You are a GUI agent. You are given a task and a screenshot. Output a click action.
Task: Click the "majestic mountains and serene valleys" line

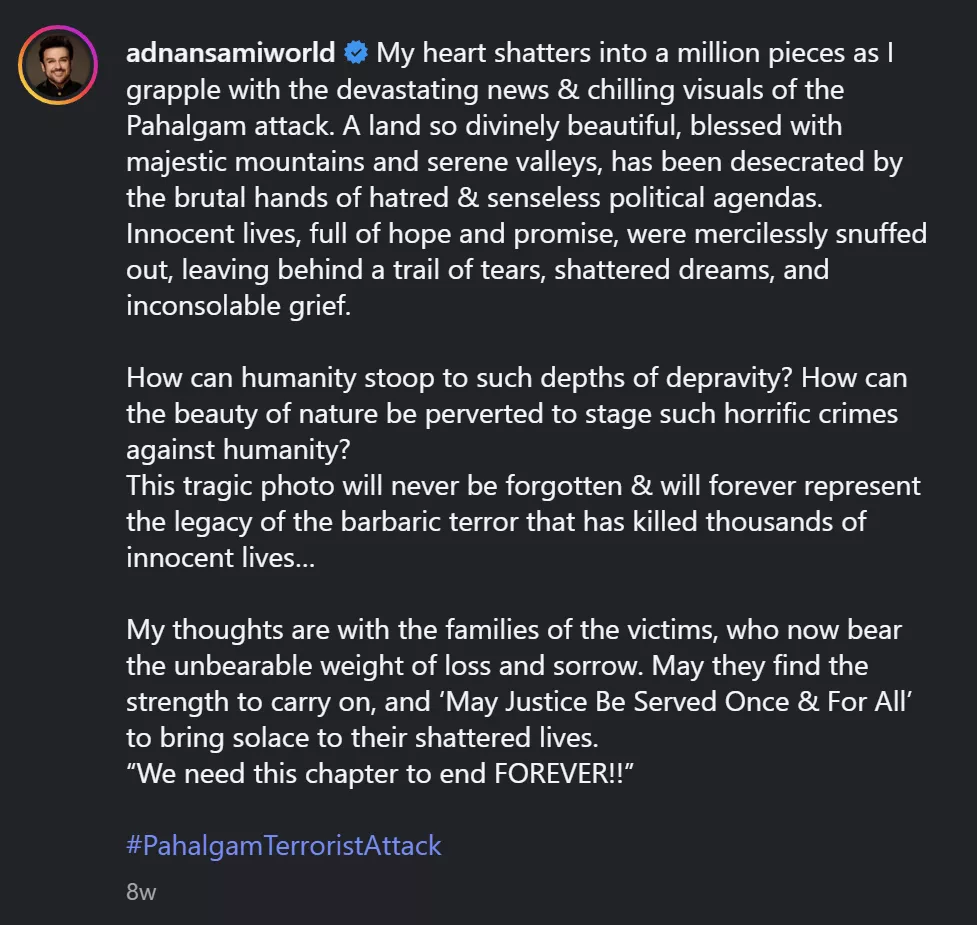(362, 162)
